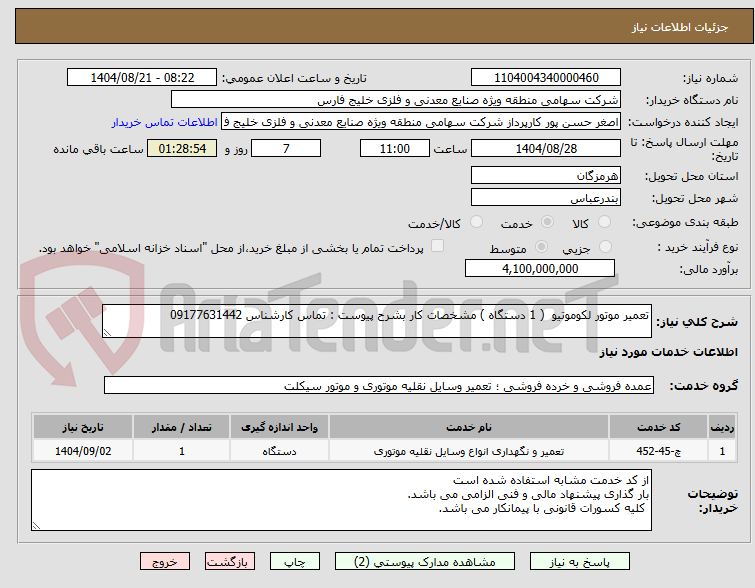755x588 pixels.
Task: Click the request creator field
Action: click(x=421, y=122)
